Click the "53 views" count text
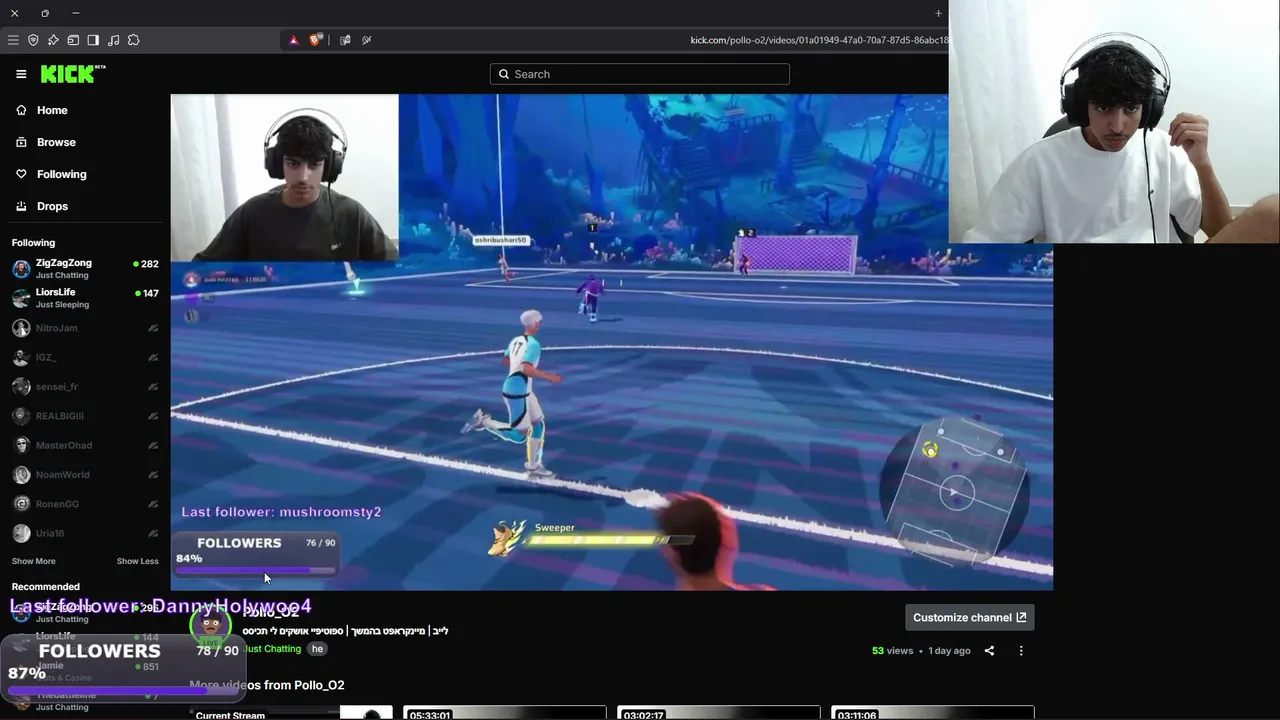 click(x=893, y=651)
